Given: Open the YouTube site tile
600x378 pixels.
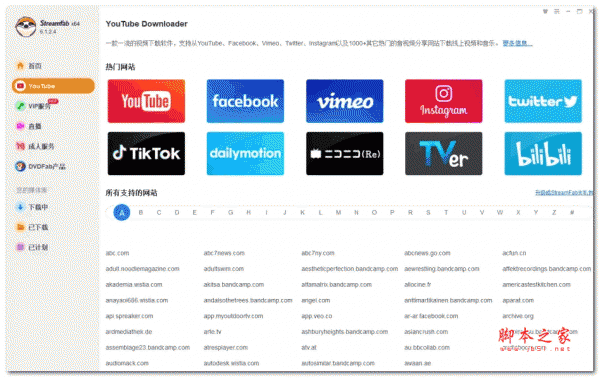Looking at the screenshot, I should click(146, 101).
